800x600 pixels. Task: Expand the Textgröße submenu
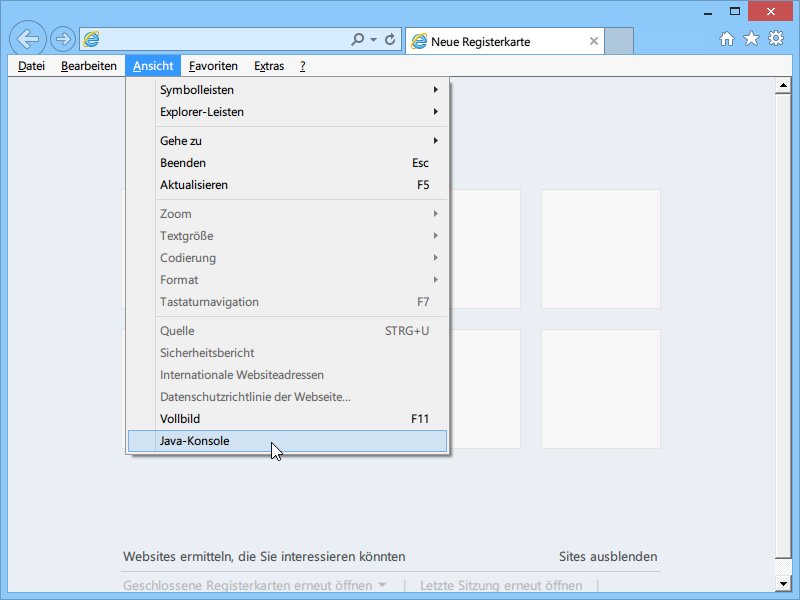point(287,236)
